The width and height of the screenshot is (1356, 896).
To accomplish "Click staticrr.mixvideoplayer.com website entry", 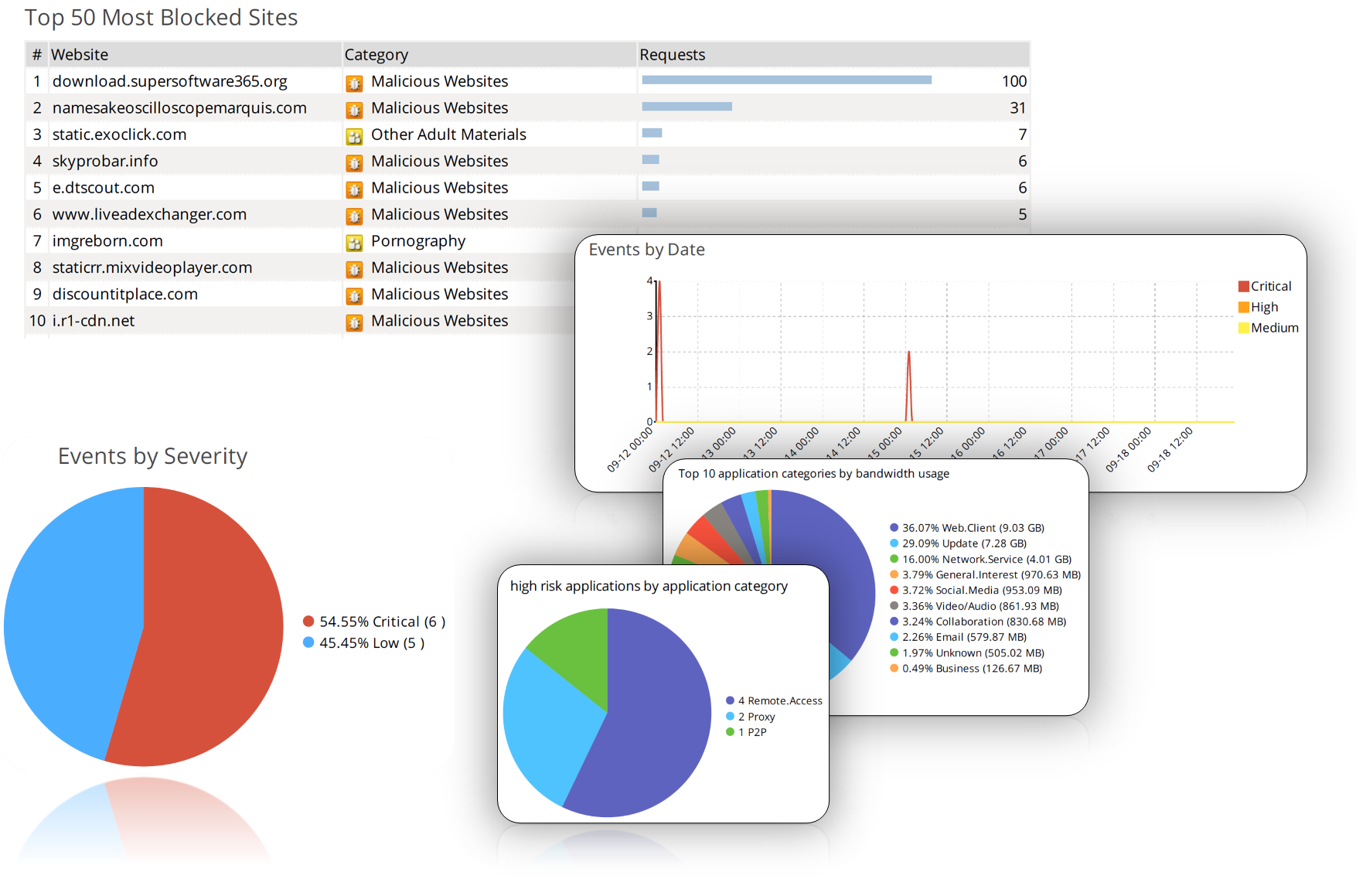I will click(152, 267).
